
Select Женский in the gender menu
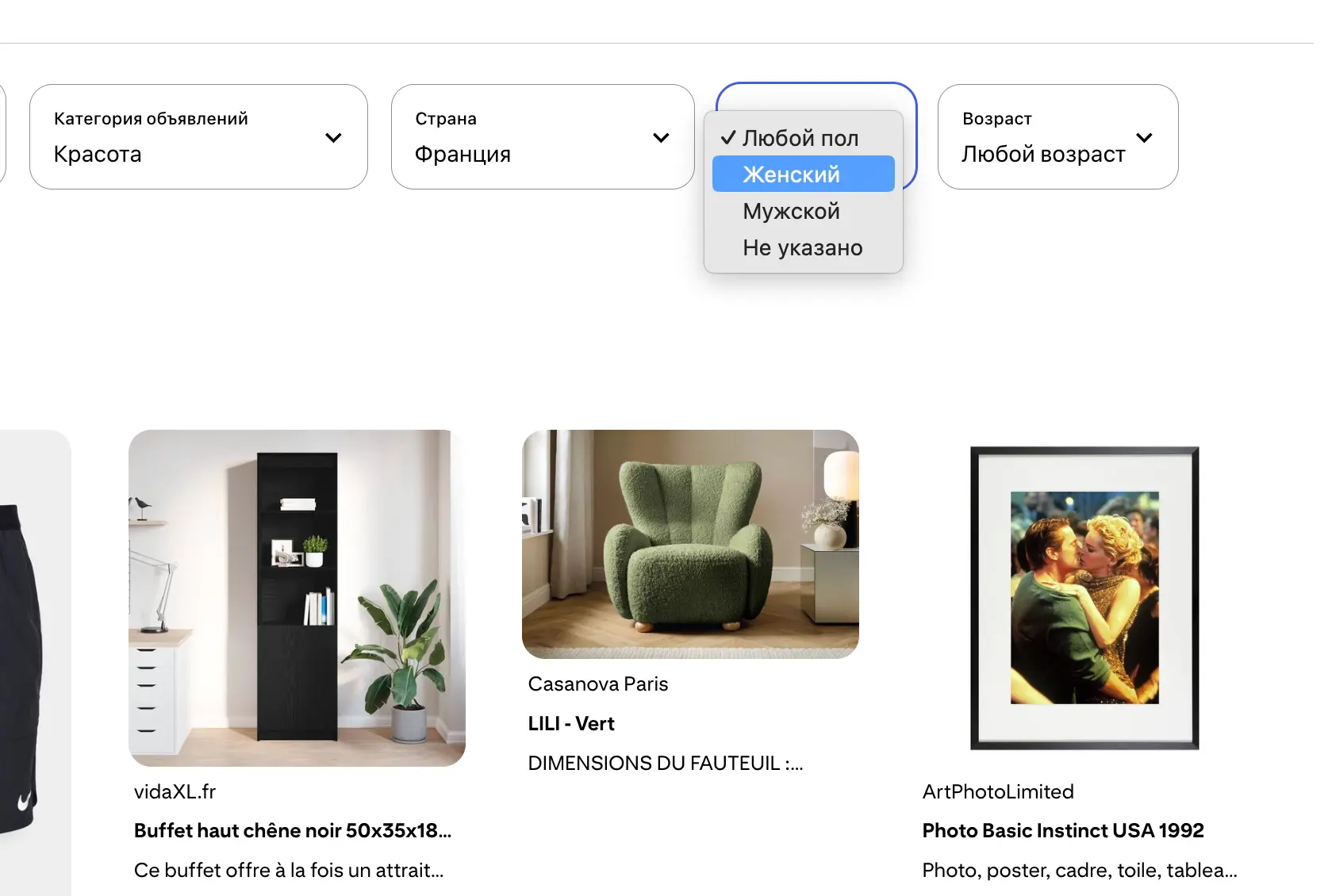[801, 174]
